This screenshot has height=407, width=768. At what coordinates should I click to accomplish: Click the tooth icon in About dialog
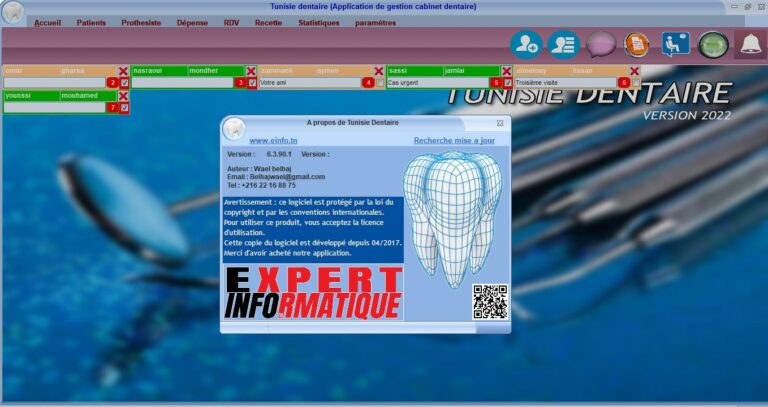coord(234,129)
